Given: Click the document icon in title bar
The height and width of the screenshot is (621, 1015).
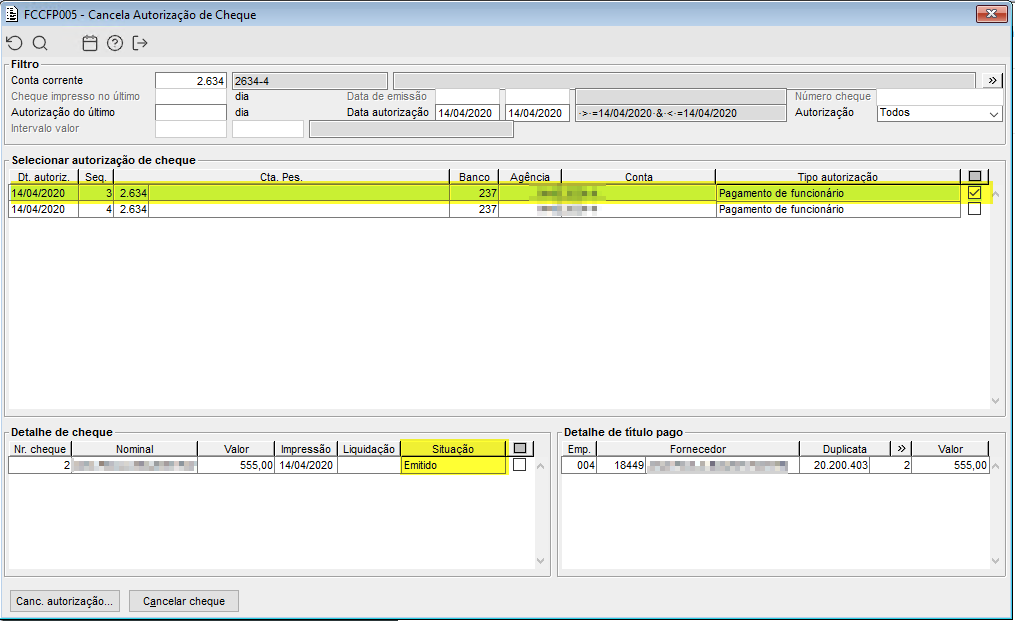Looking at the screenshot, I should point(12,14).
